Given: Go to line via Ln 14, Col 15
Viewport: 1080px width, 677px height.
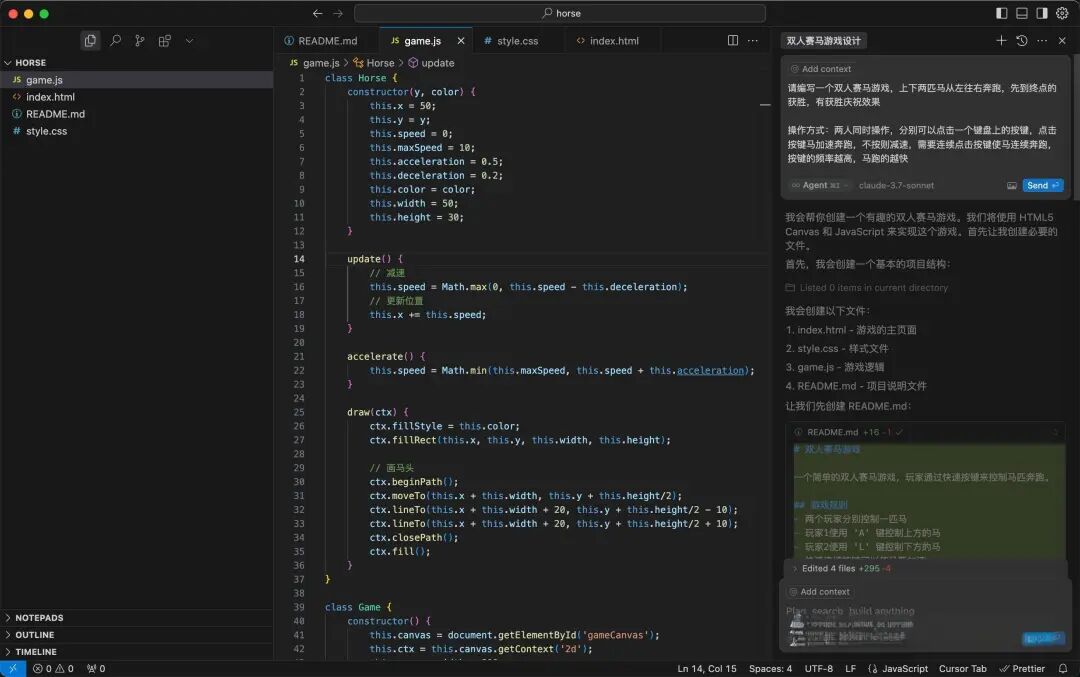Looking at the screenshot, I should [x=707, y=669].
